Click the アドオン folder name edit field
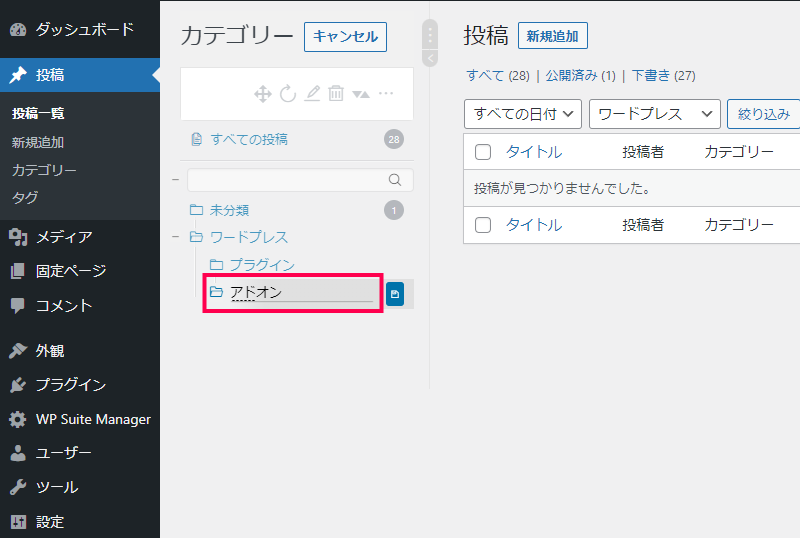This screenshot has width=800, height=538. tap(302, 292)
